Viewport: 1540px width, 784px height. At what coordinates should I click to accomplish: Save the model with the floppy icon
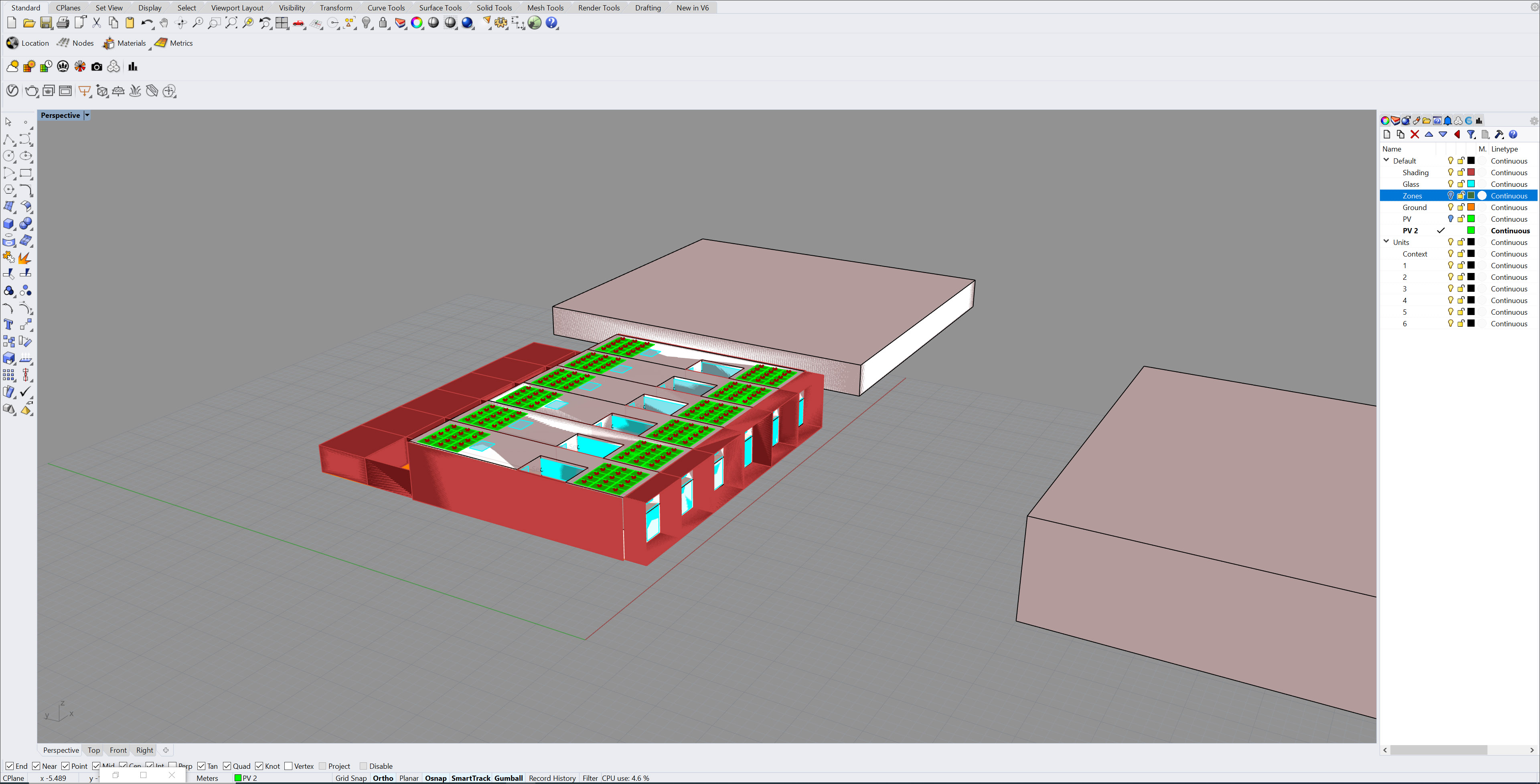point(46,23)
